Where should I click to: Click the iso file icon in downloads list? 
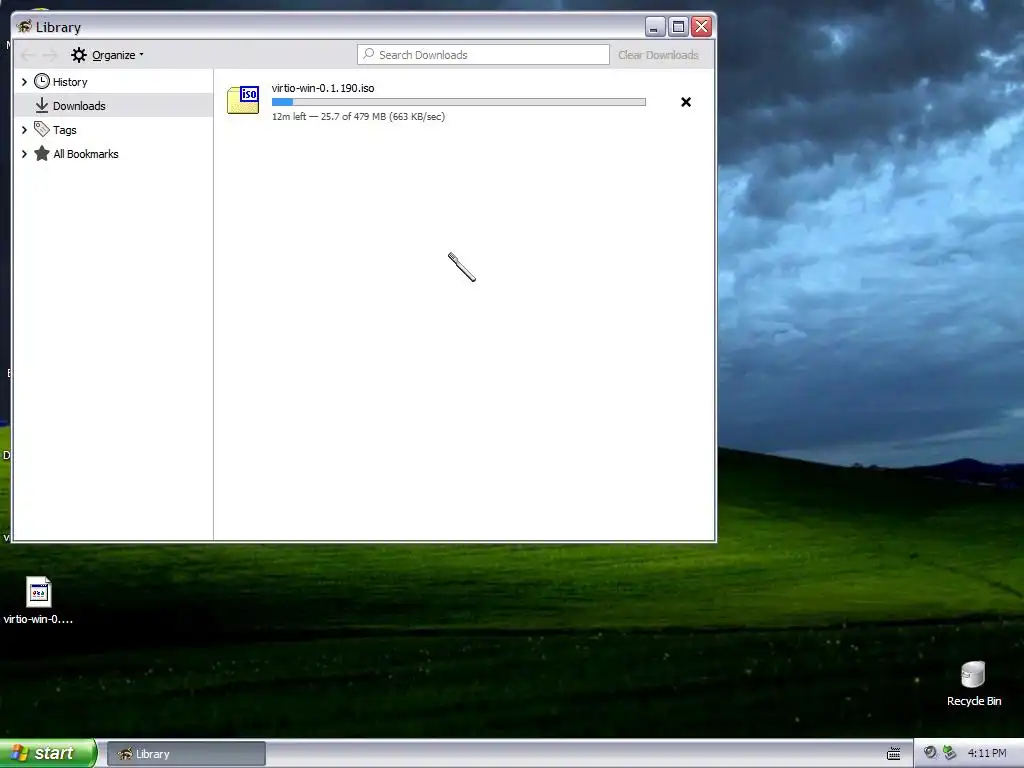pyautogui.click(x=243, y=99)
